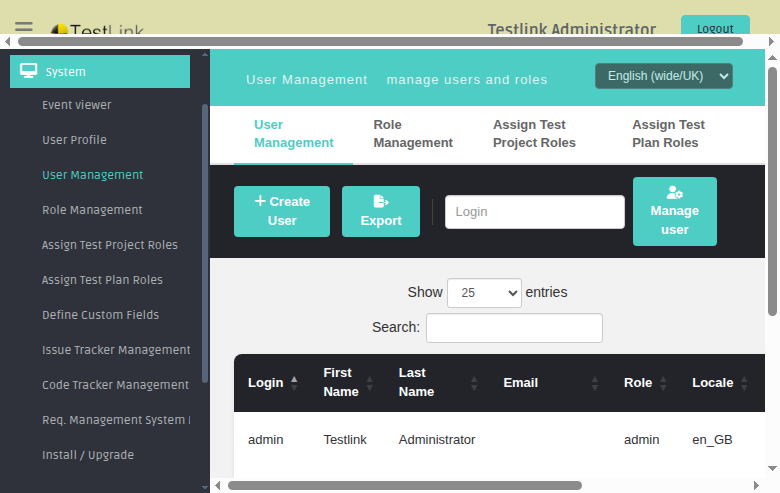
Task: Click the Testlink first name cell
Action: [x=345, y=440]
